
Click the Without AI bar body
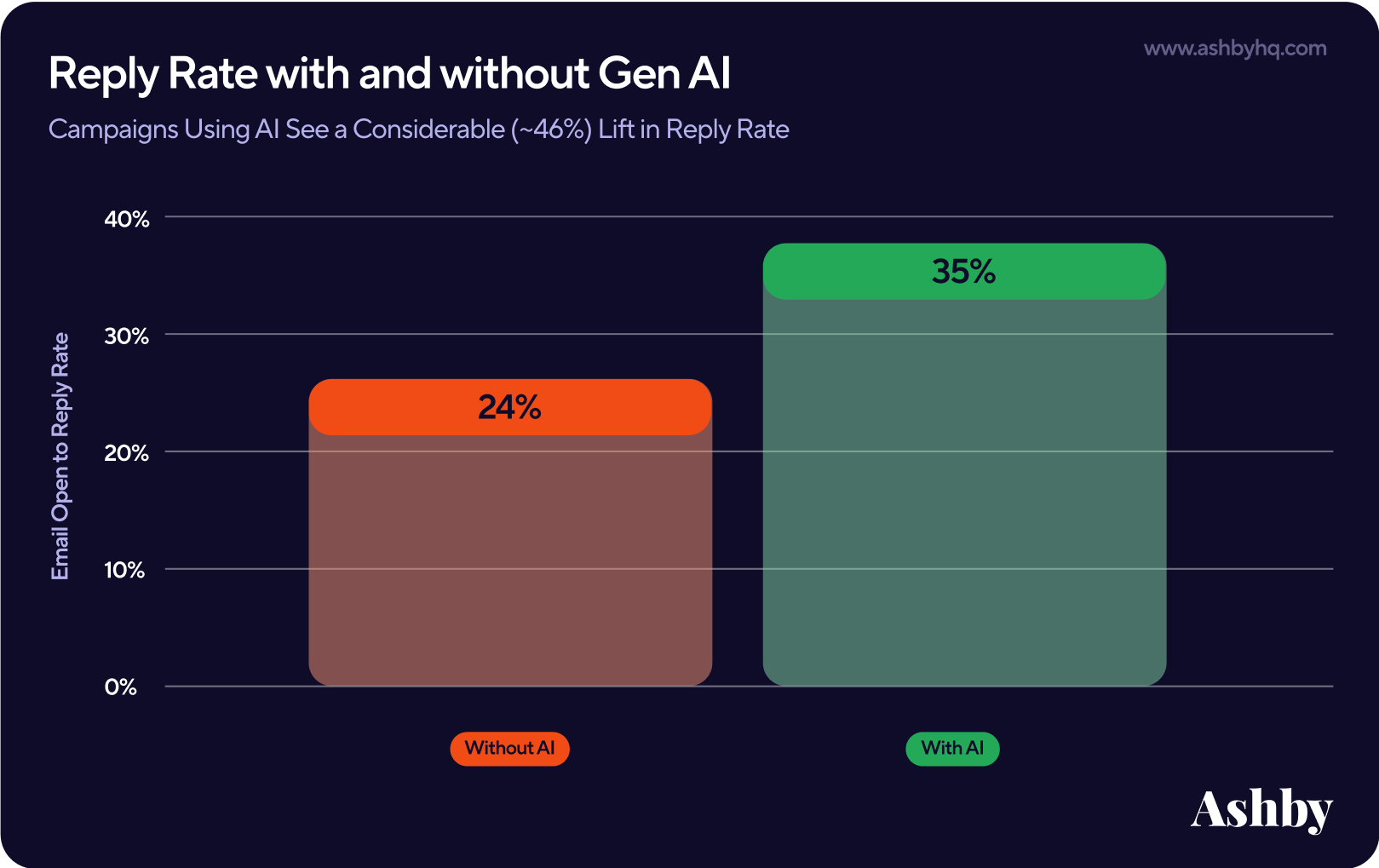510,560
